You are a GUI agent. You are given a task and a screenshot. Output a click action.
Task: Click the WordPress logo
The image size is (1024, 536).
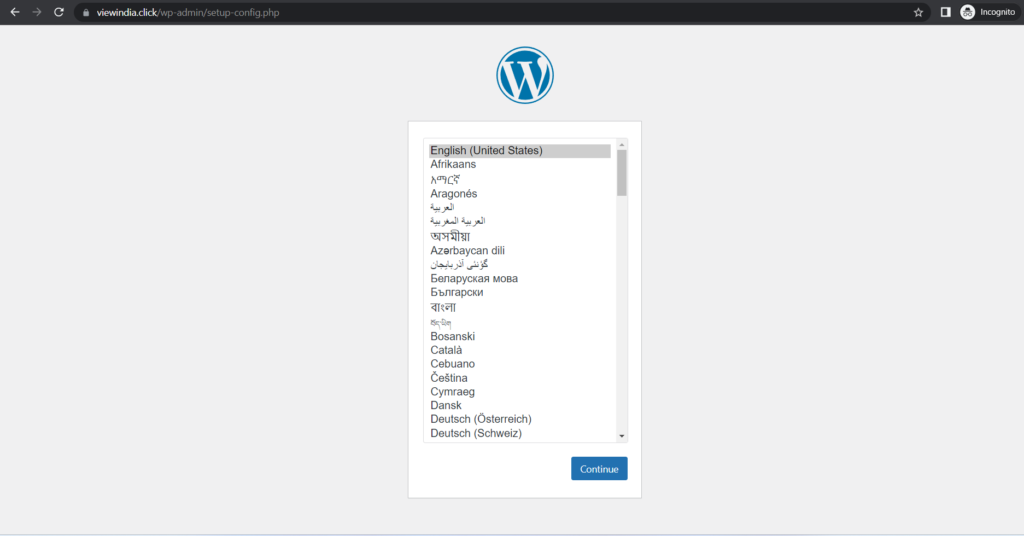point(524,75)
